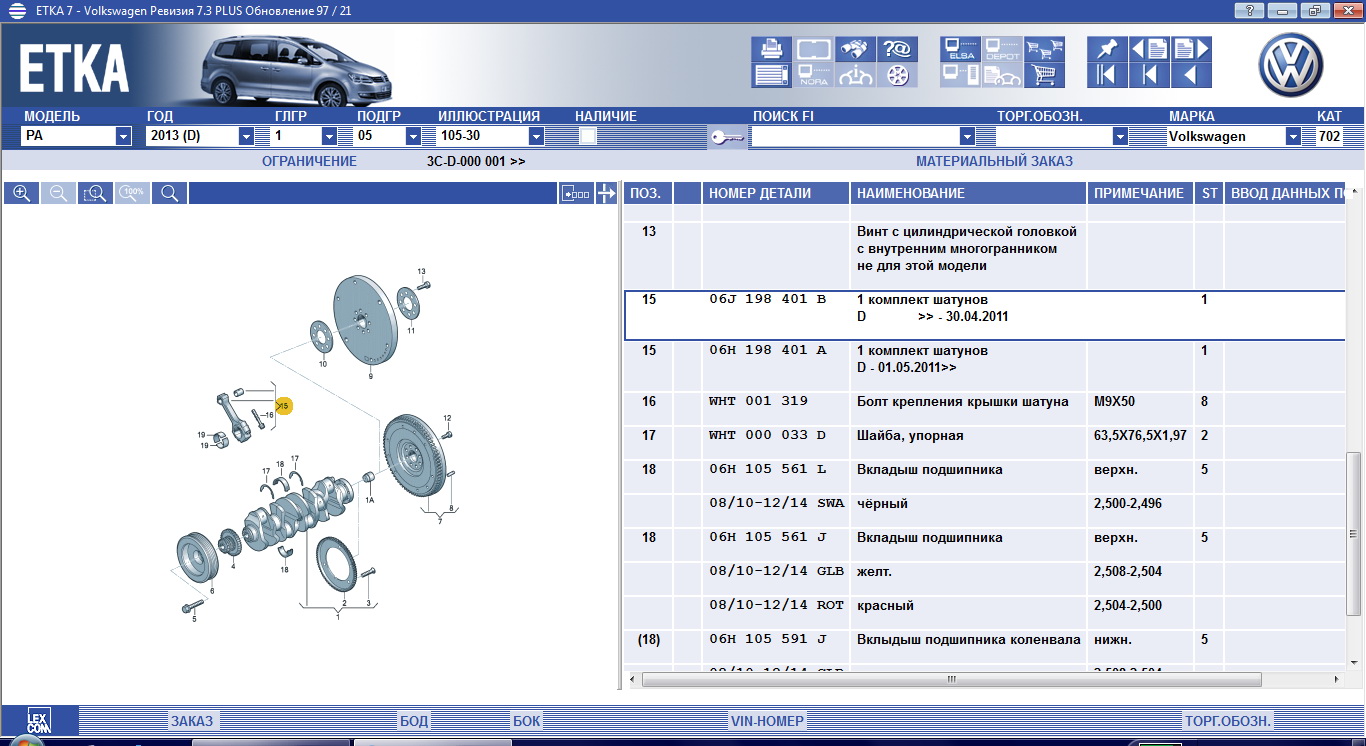The width and height of the screenshot is (1366, 746).
Task: Open ИЛЛЮСТРАЦИЯ dropdown showing 105-30
Action: coord(536,136)
